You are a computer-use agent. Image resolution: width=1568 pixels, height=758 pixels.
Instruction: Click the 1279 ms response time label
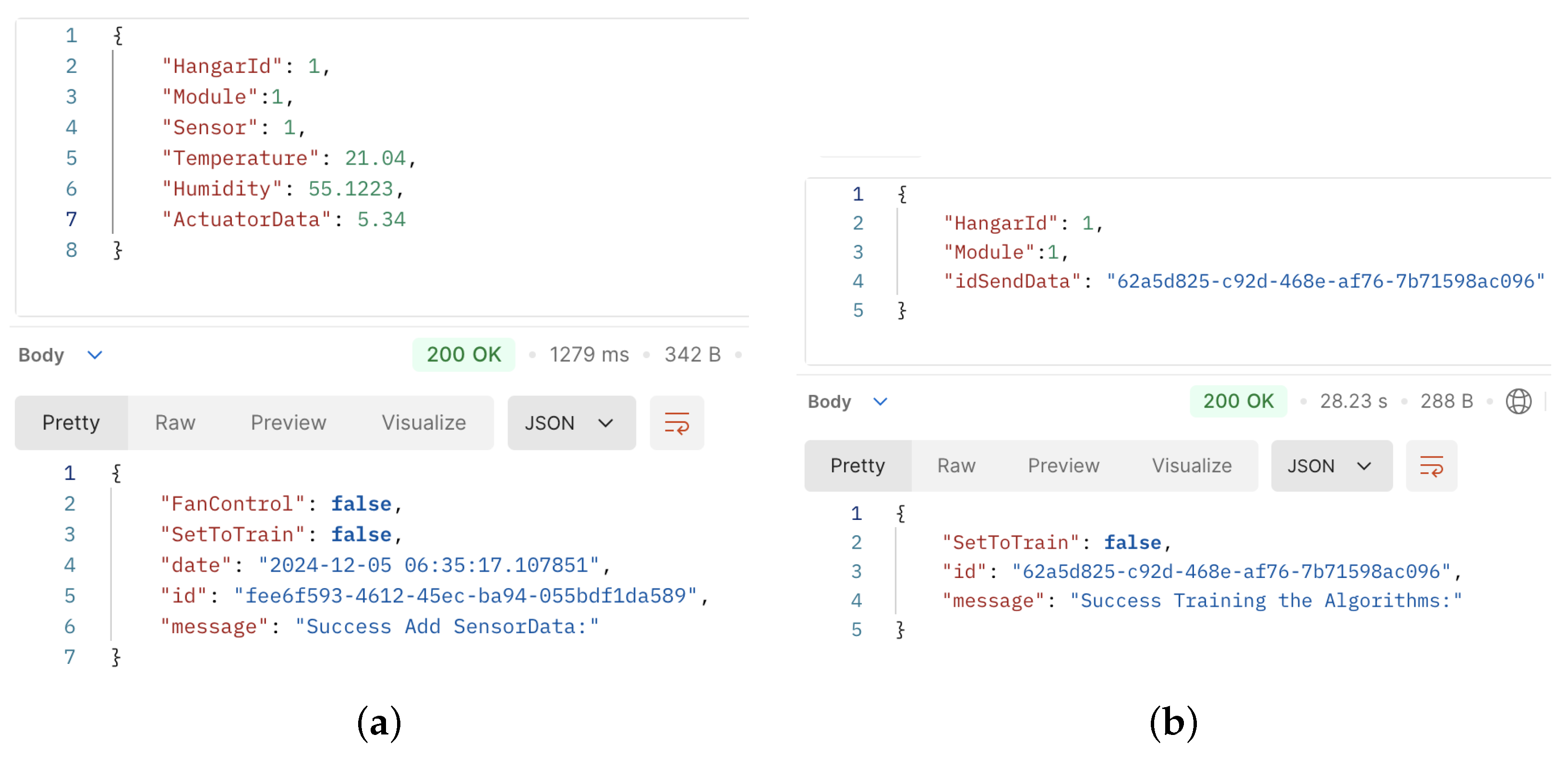click(x=589, y=354)
